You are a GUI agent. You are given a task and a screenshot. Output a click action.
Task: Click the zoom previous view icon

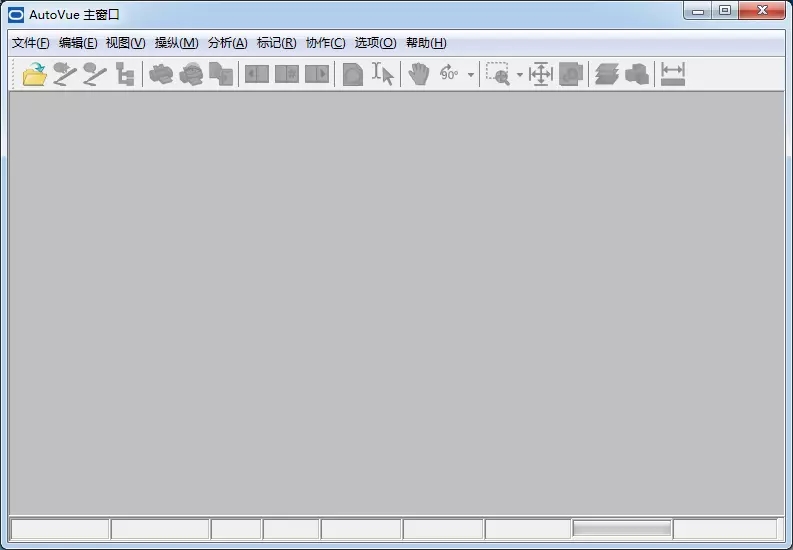tap(571, 74)
